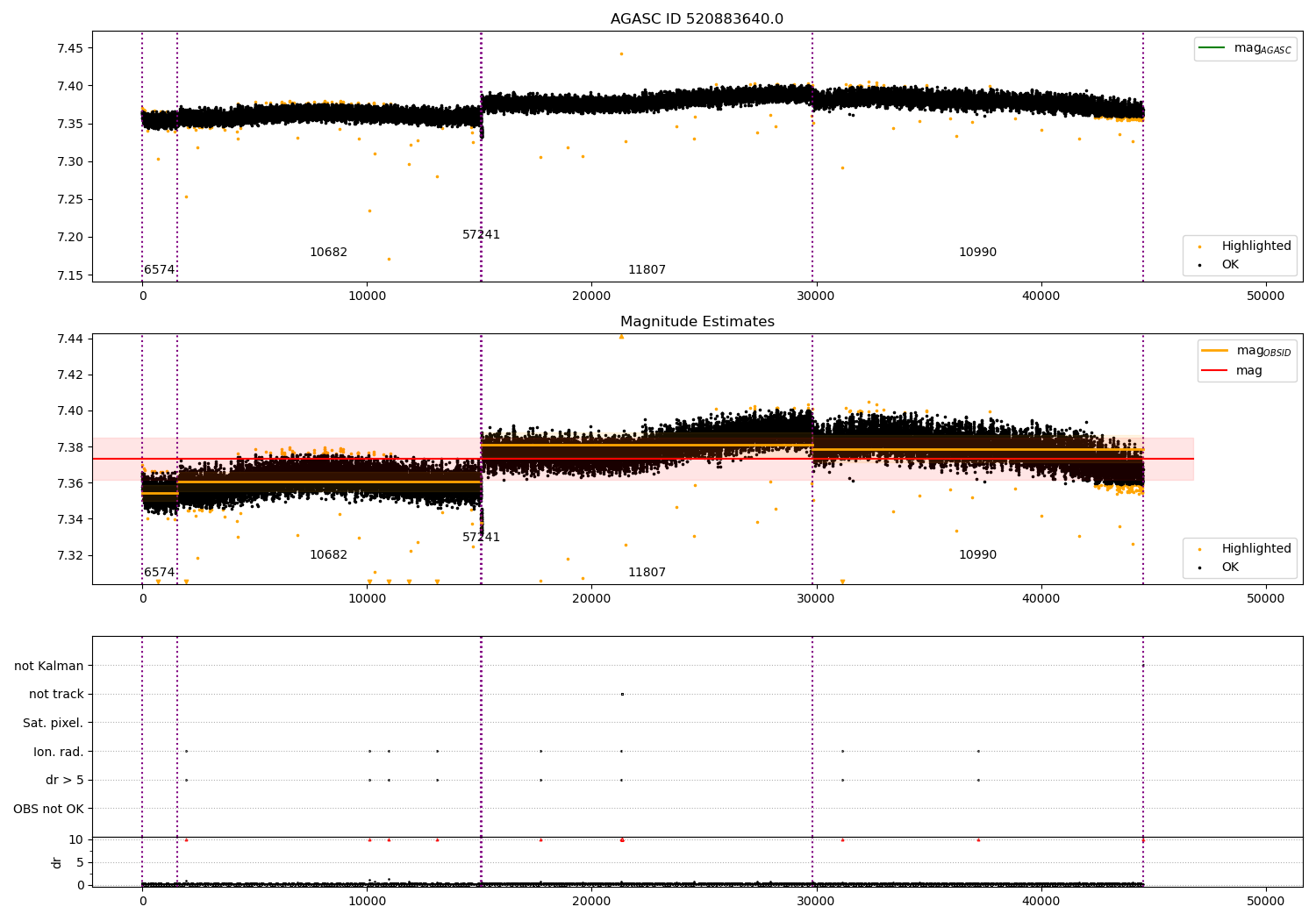Click the 7.32 y-axis tick label
This screenshot has width=1316, height=921.
pyautogui.click(x=70, y=555)
